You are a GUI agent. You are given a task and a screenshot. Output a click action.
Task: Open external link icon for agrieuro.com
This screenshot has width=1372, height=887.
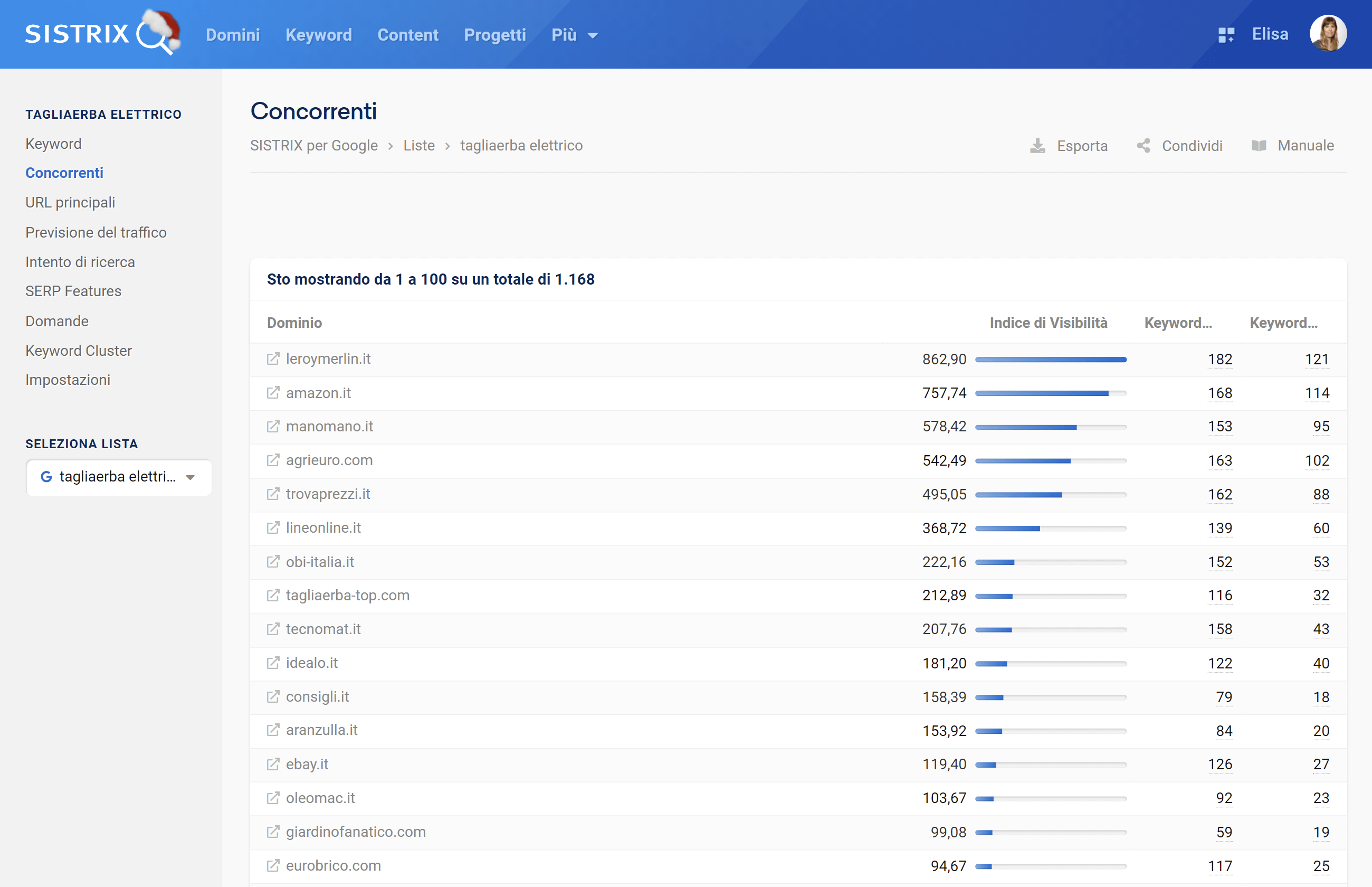click(x=273, y=460)
